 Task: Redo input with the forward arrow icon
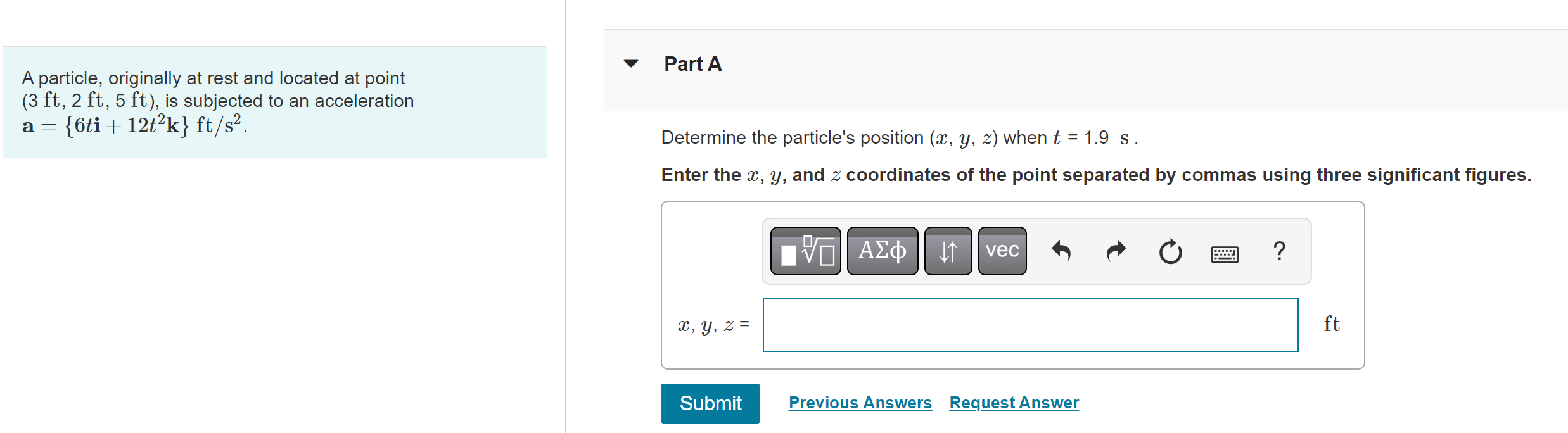click(1115, 251)
